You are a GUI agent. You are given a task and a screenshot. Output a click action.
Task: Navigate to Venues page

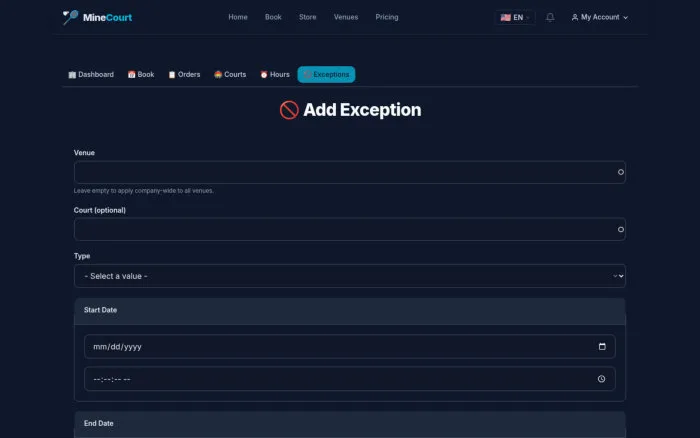(346, 17)
